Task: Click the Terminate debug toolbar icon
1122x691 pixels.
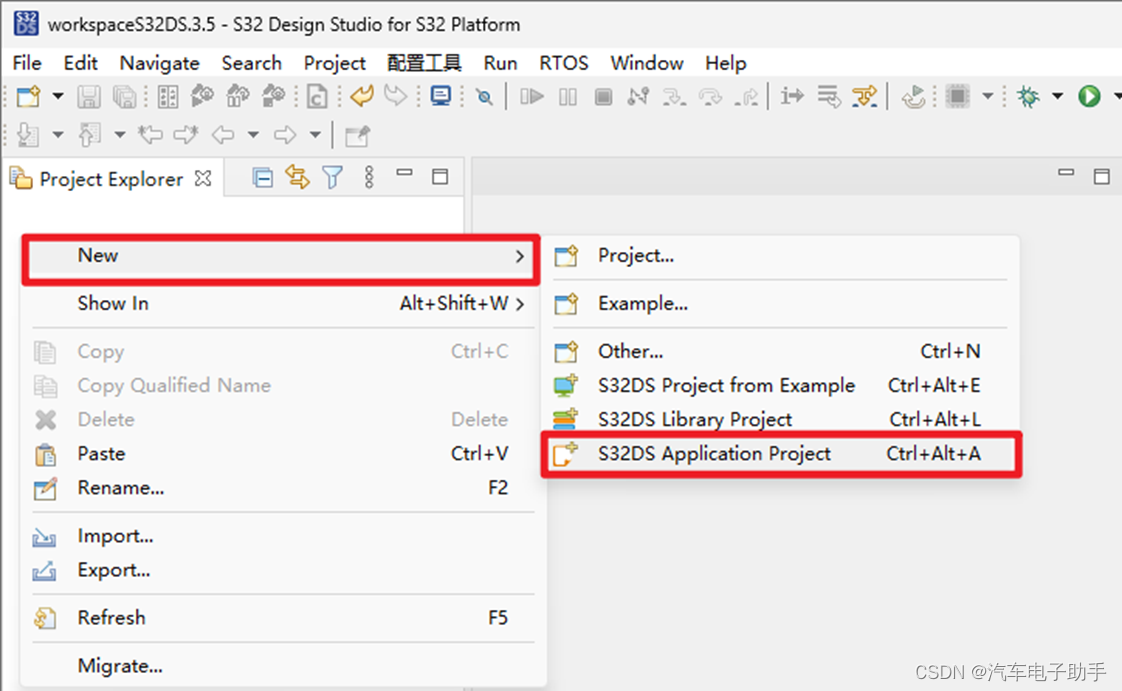Action: (x=603, y=96)
